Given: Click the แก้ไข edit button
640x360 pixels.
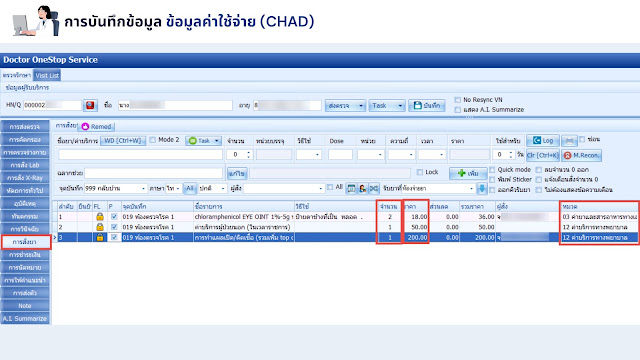Looking at the screenshot, I should (x=237, y=173).
